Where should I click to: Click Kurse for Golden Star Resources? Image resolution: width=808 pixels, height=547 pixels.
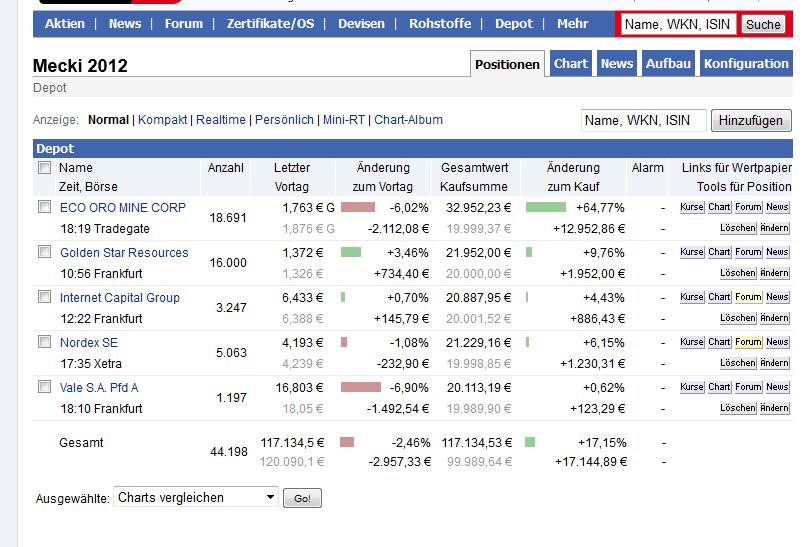point(692,252)
